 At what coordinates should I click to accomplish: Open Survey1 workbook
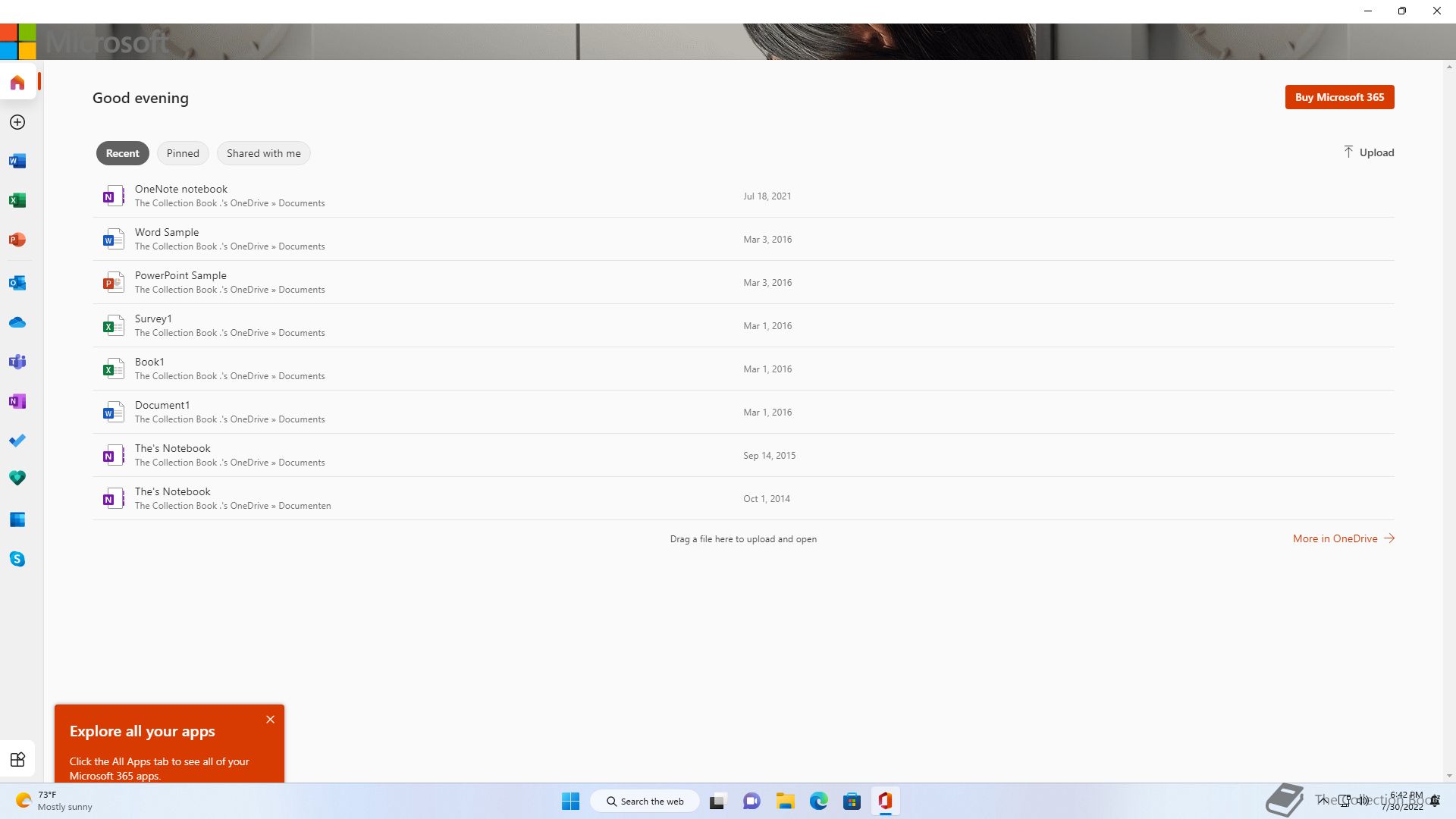point(743,325)
